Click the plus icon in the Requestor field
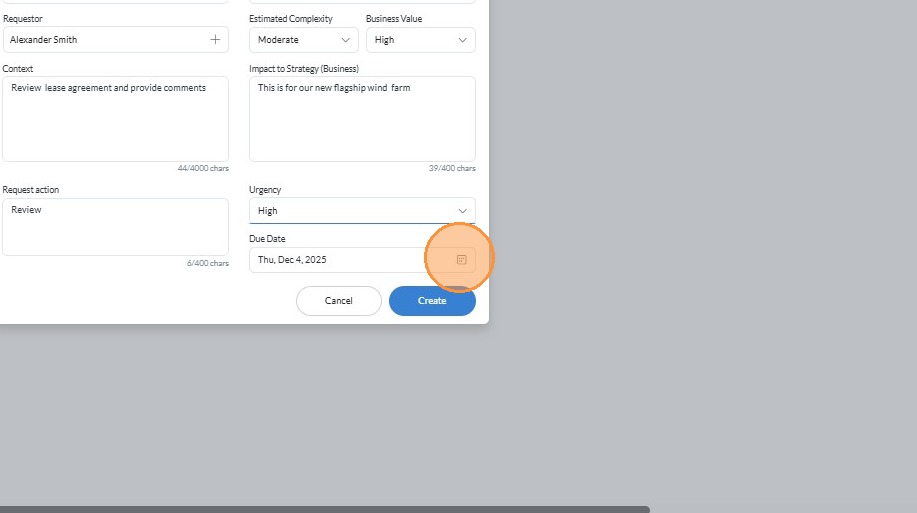Screen dimensions: 917x513 215,40
